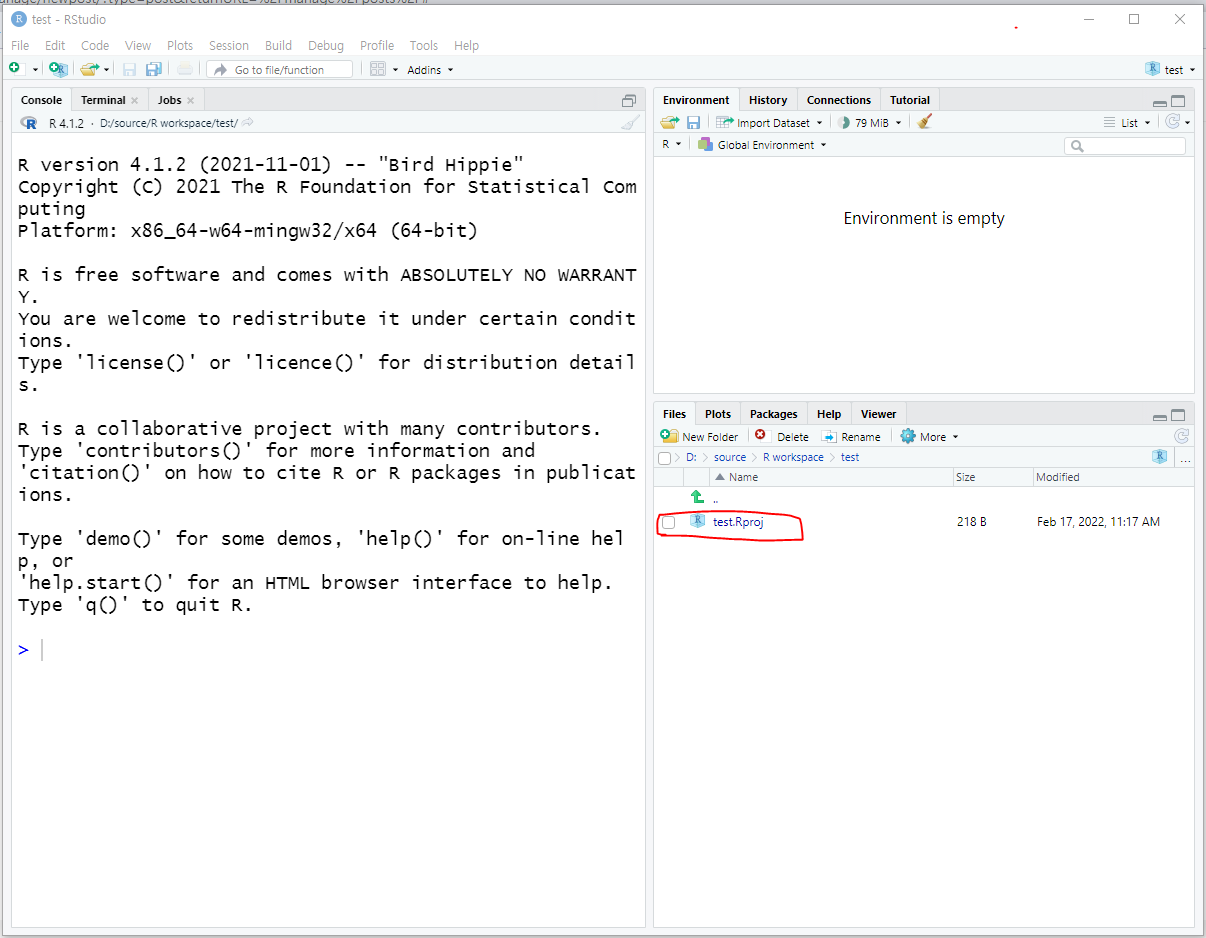Open the Session menu
1206x938 pixels.
tap(229, 45)
